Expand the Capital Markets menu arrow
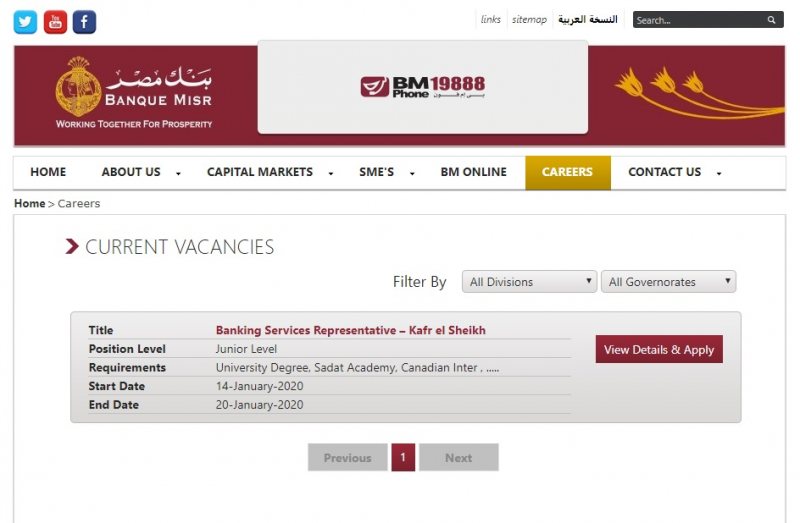Image resolution: width=800 pixels, height=523 pixels. coord(331,173)
